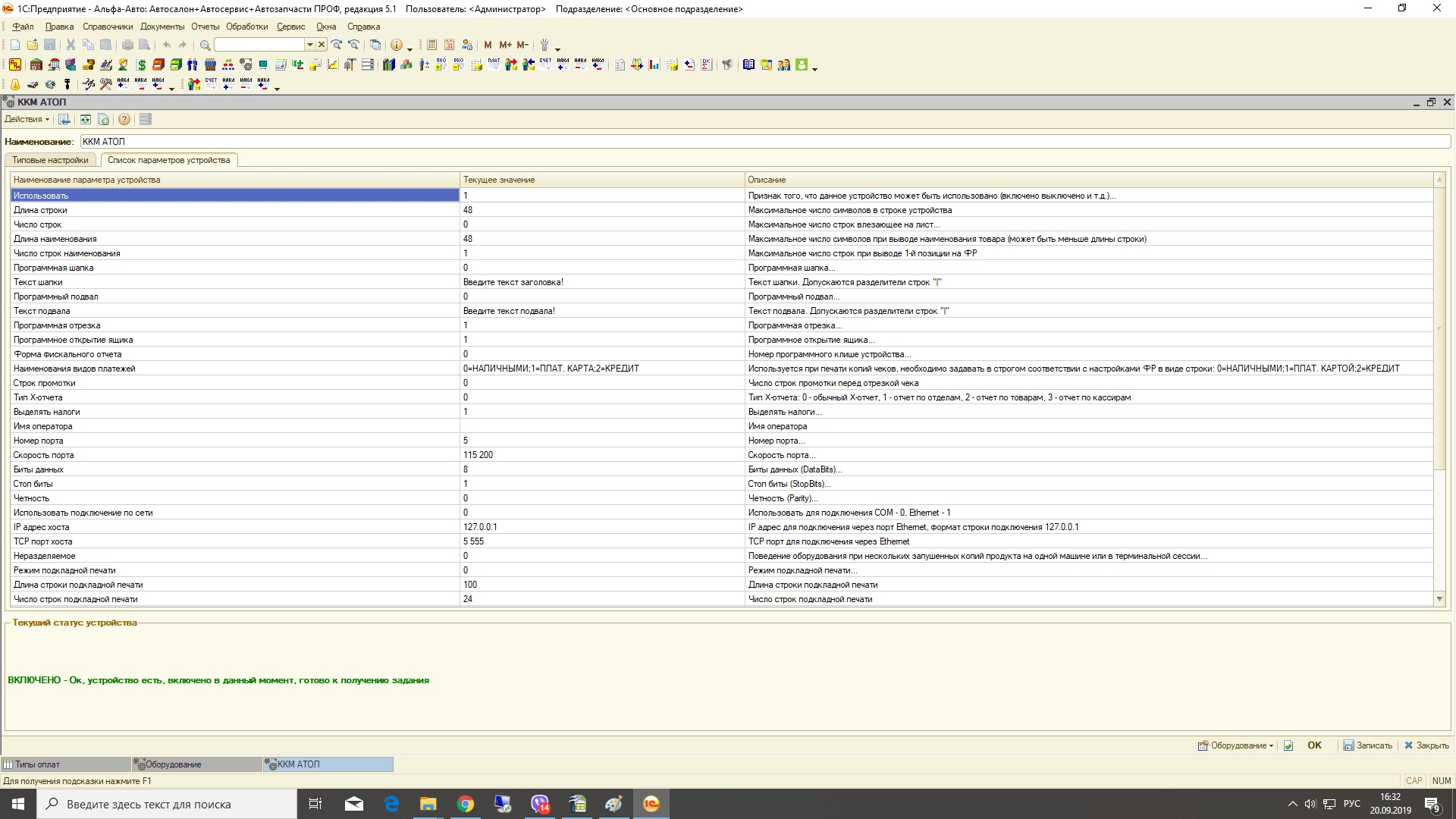Click the Текущее значение column header
Image resolution: width=1456 pixels, height=819 pixels.
pos(602,180)
